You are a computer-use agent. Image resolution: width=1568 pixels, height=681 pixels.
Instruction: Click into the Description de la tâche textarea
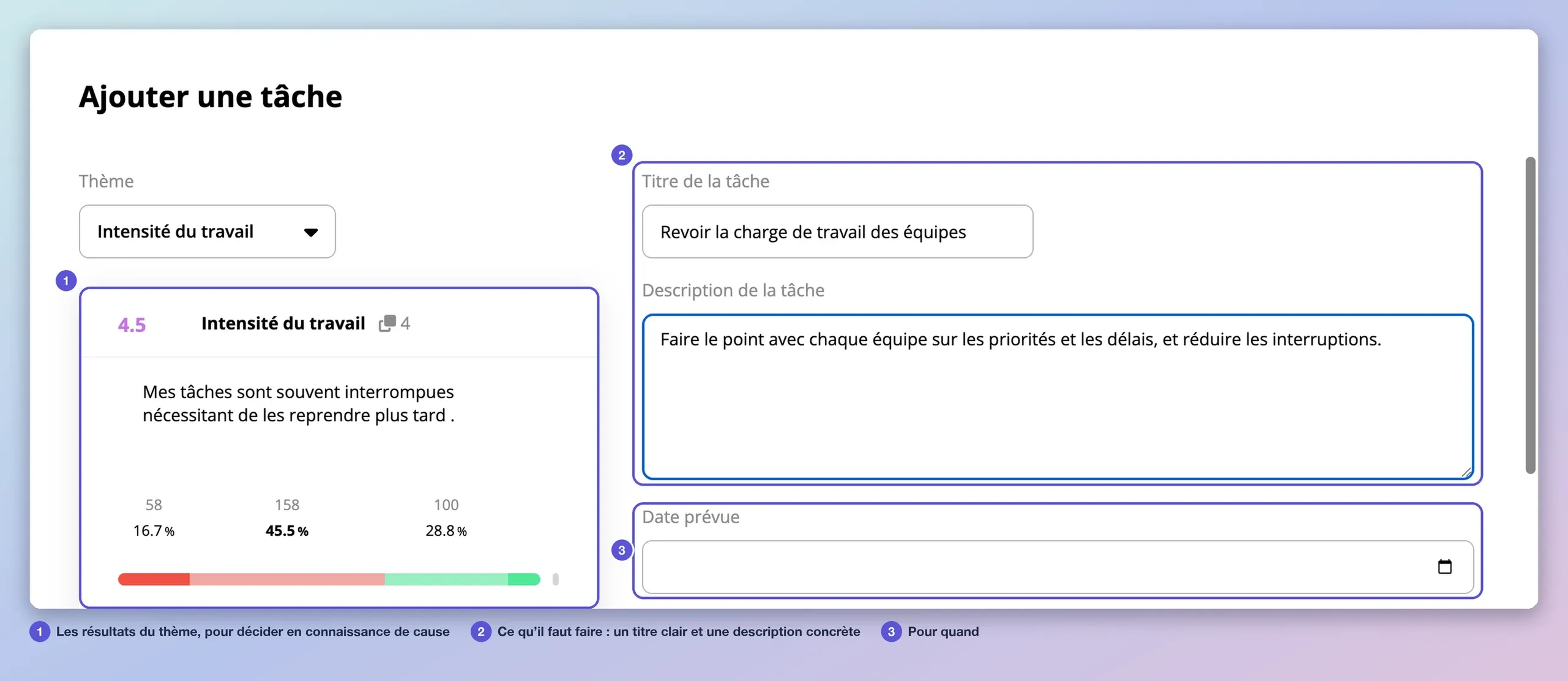click(x=1058, y=396)
